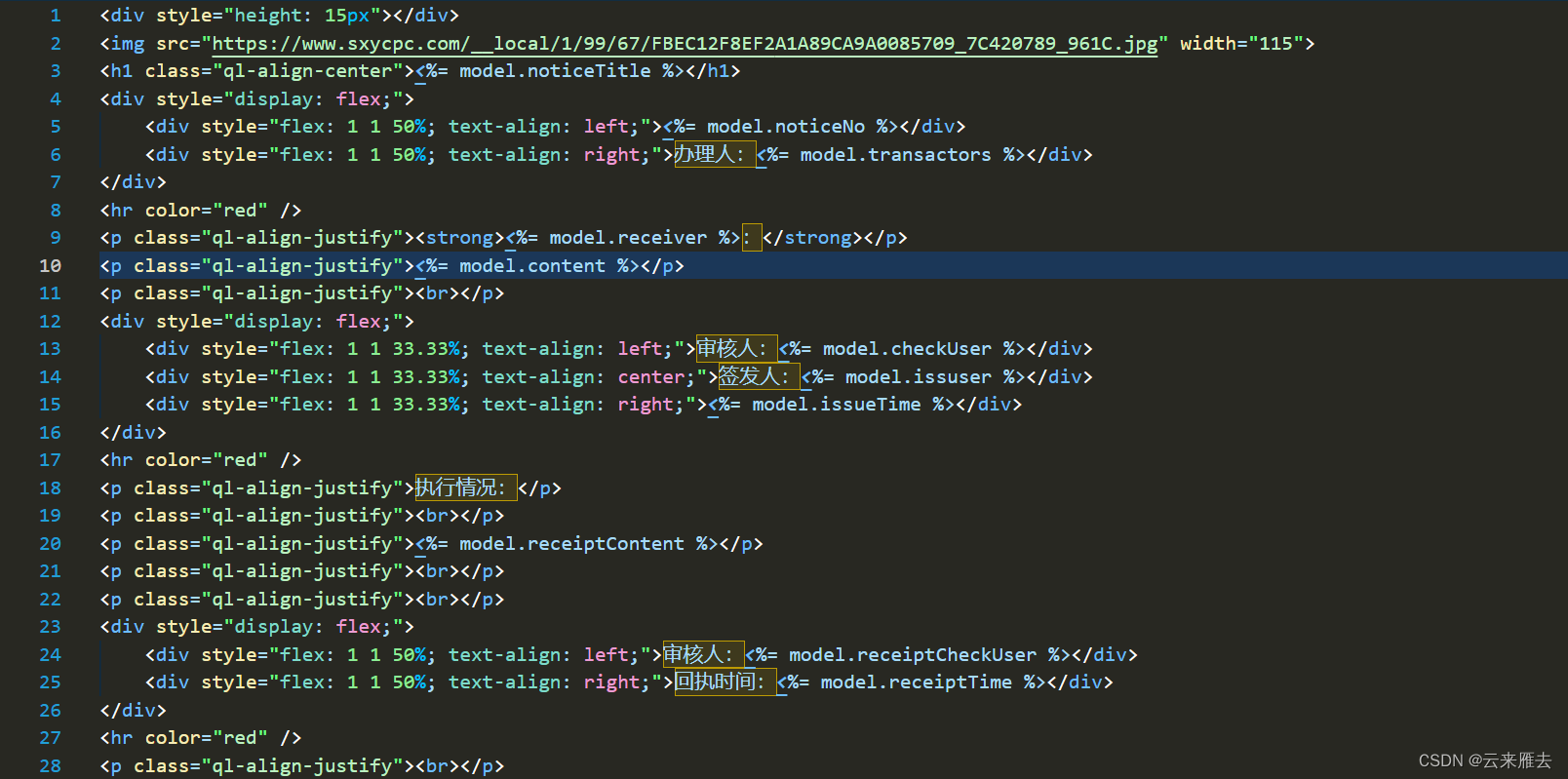Click the "center" text-align value on line 14
Viewport: 1568px width, 779px height.
tap(651, 377)
